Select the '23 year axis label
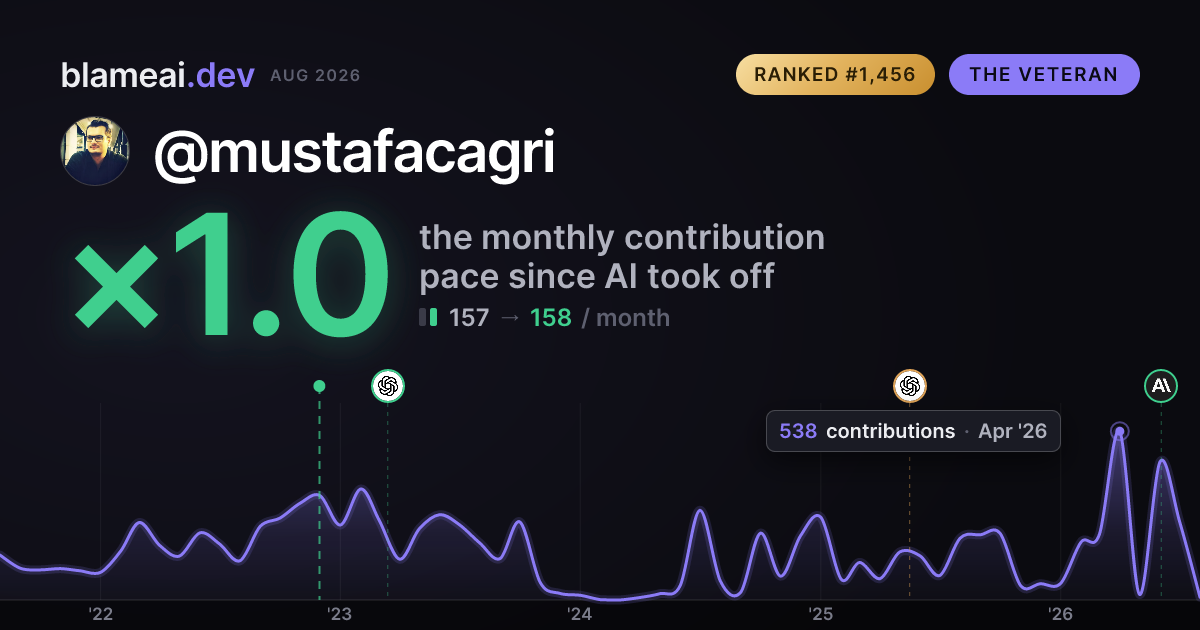1200x630 pixels. 340,614
